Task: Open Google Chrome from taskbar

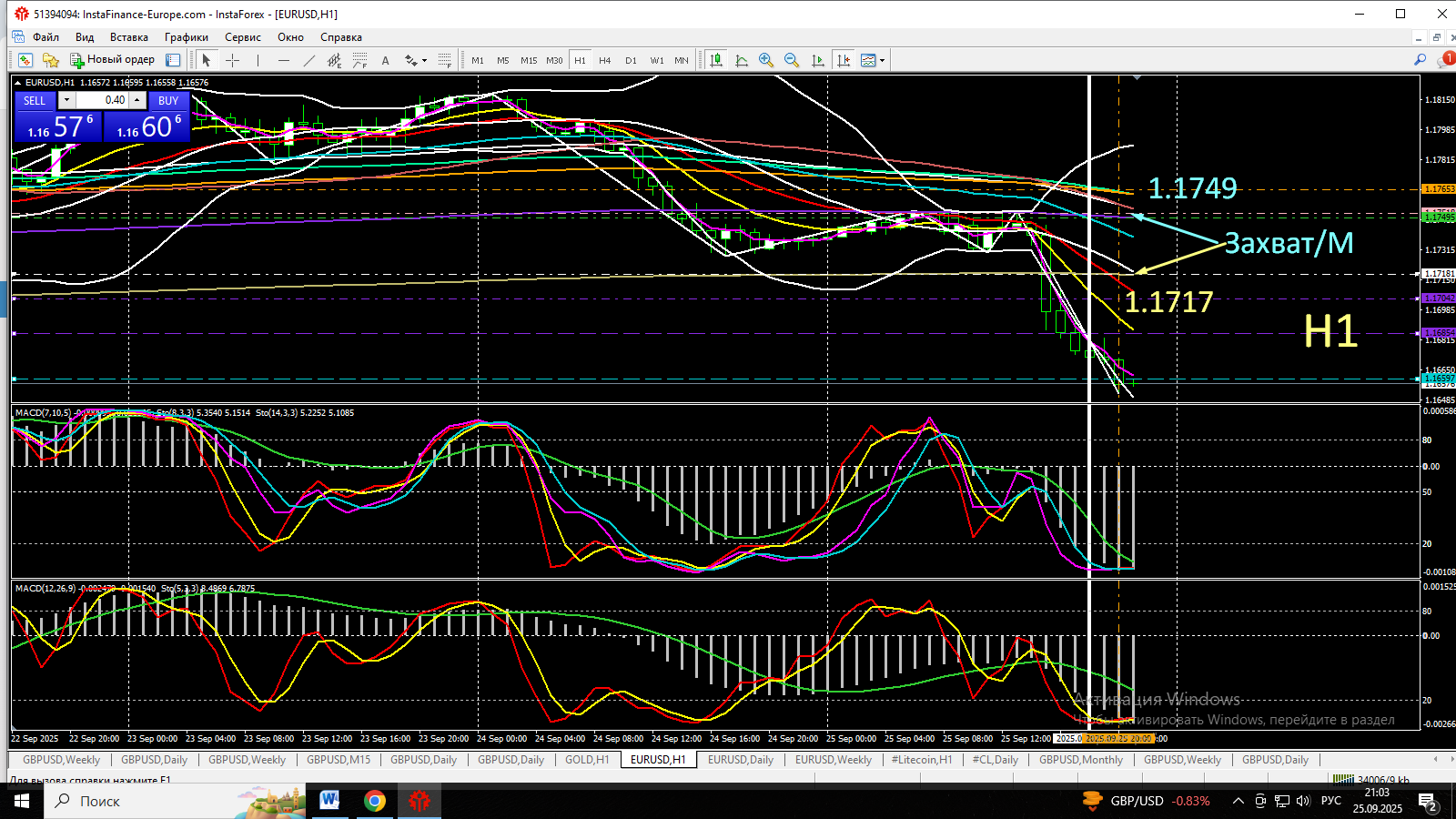Action: pyautogui.click(x=374, y=801)
